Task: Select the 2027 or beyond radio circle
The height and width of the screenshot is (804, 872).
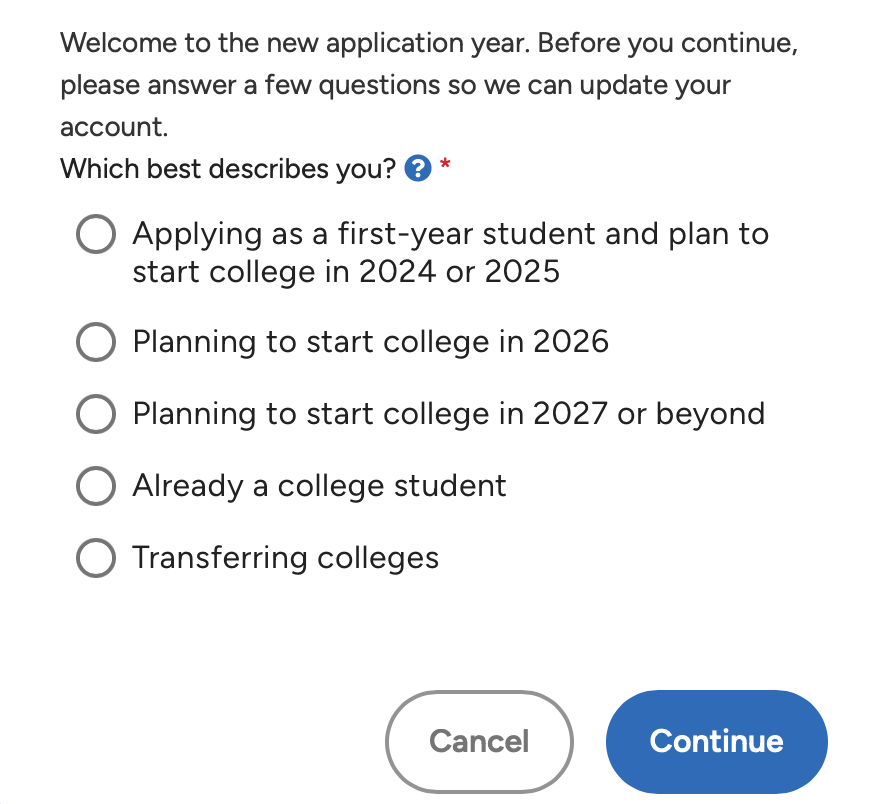Action: pos(96,414)
